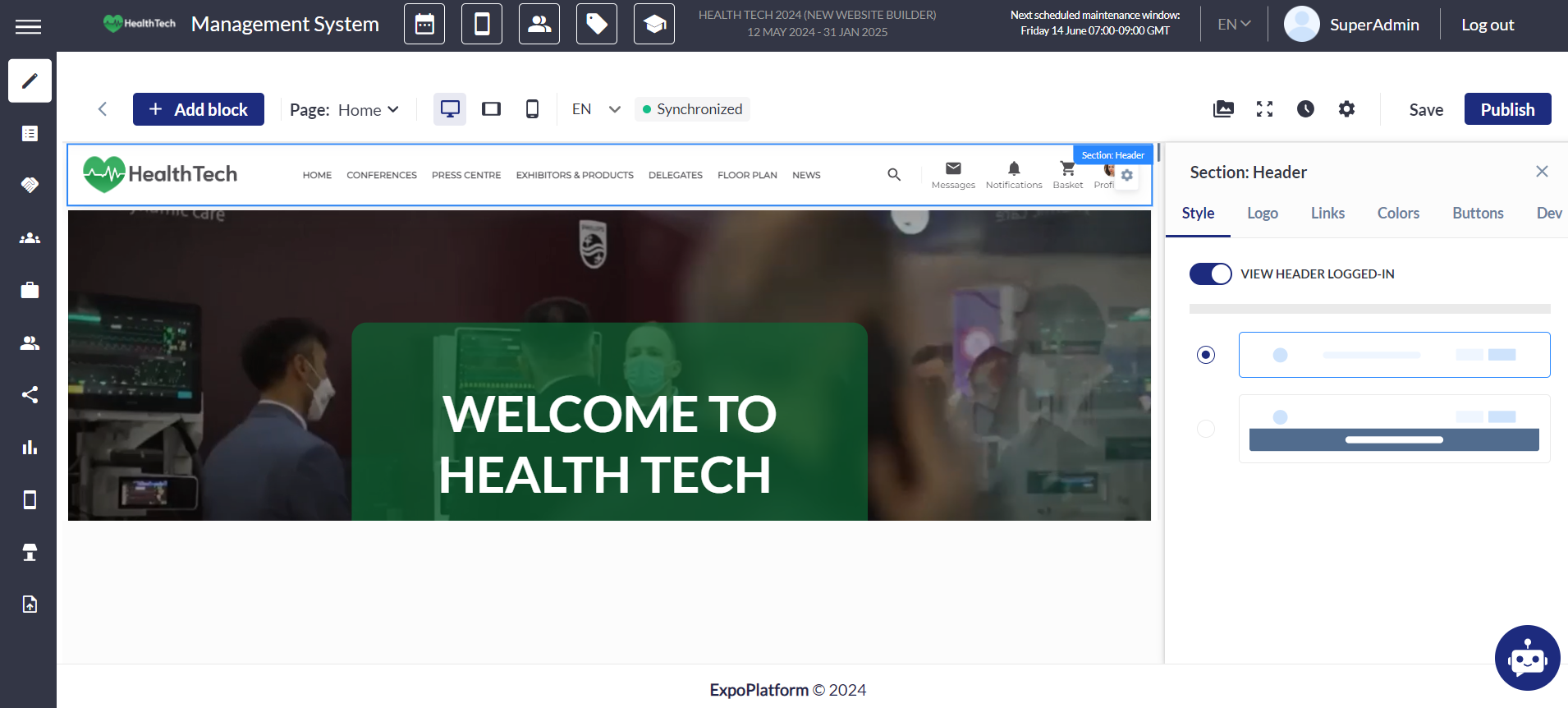Open the top bar EN language selector
1568x708 pixels.
pos(1234,25)
